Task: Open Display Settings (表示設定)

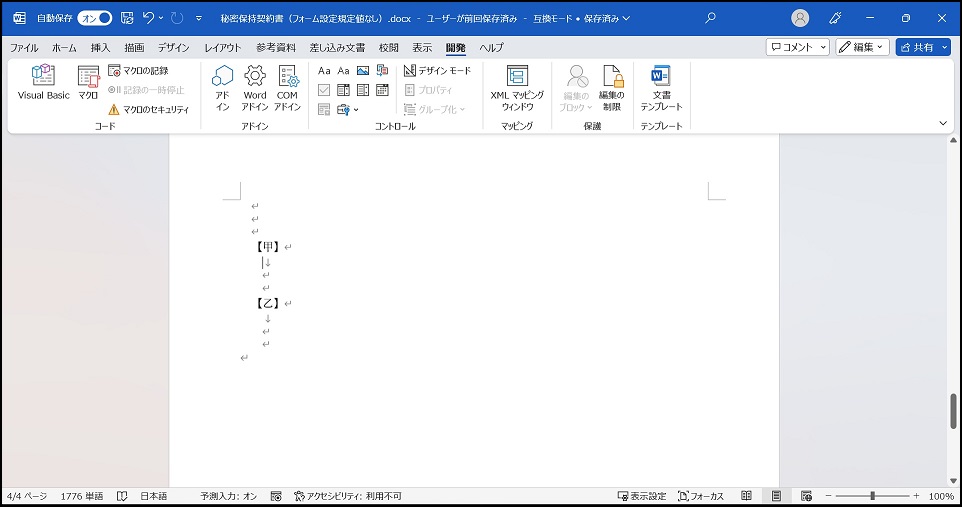Action: pyautogui.click(x=642, y=496)
